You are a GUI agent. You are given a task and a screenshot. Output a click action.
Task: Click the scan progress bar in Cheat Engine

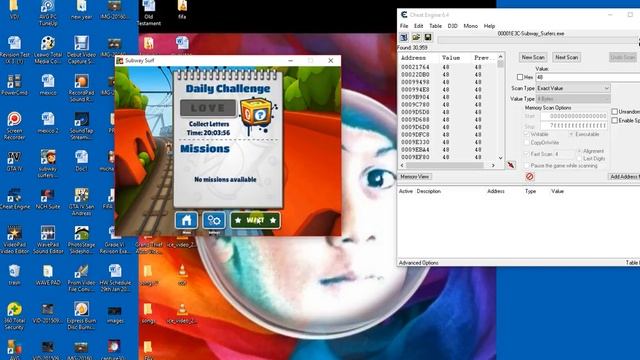(538, 40)
